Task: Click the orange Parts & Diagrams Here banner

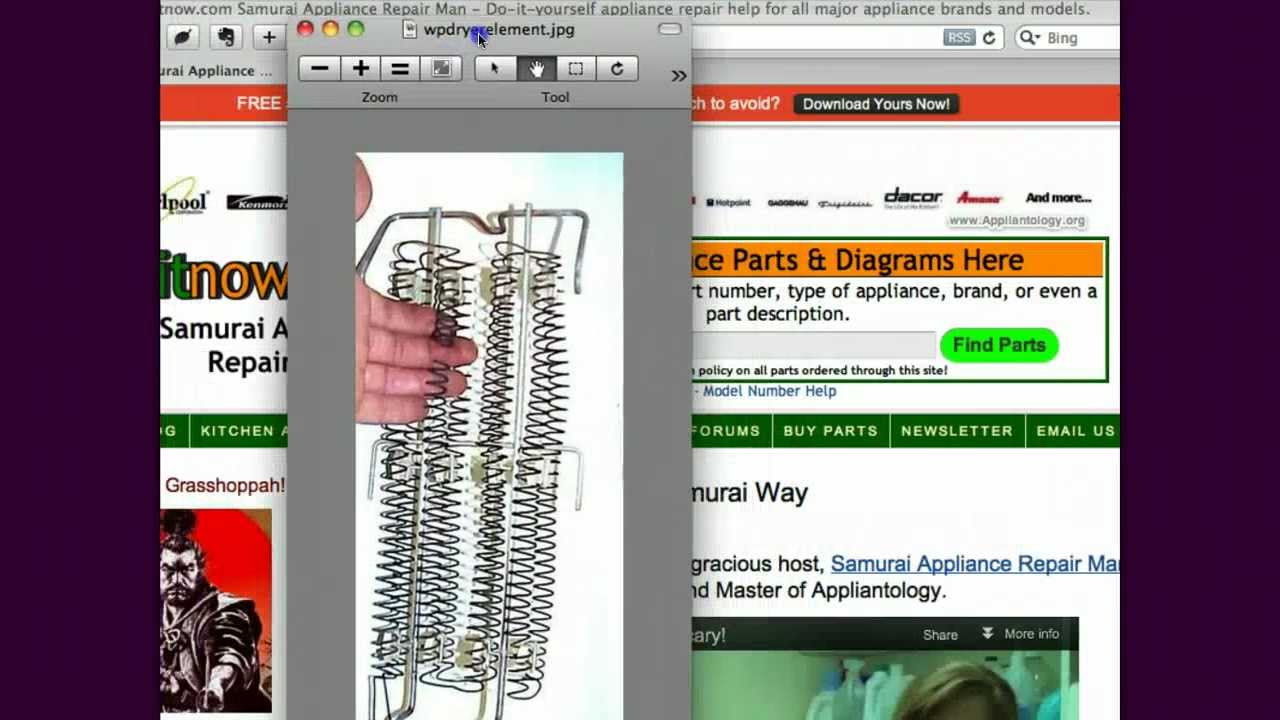Action: tap(898, 261)
